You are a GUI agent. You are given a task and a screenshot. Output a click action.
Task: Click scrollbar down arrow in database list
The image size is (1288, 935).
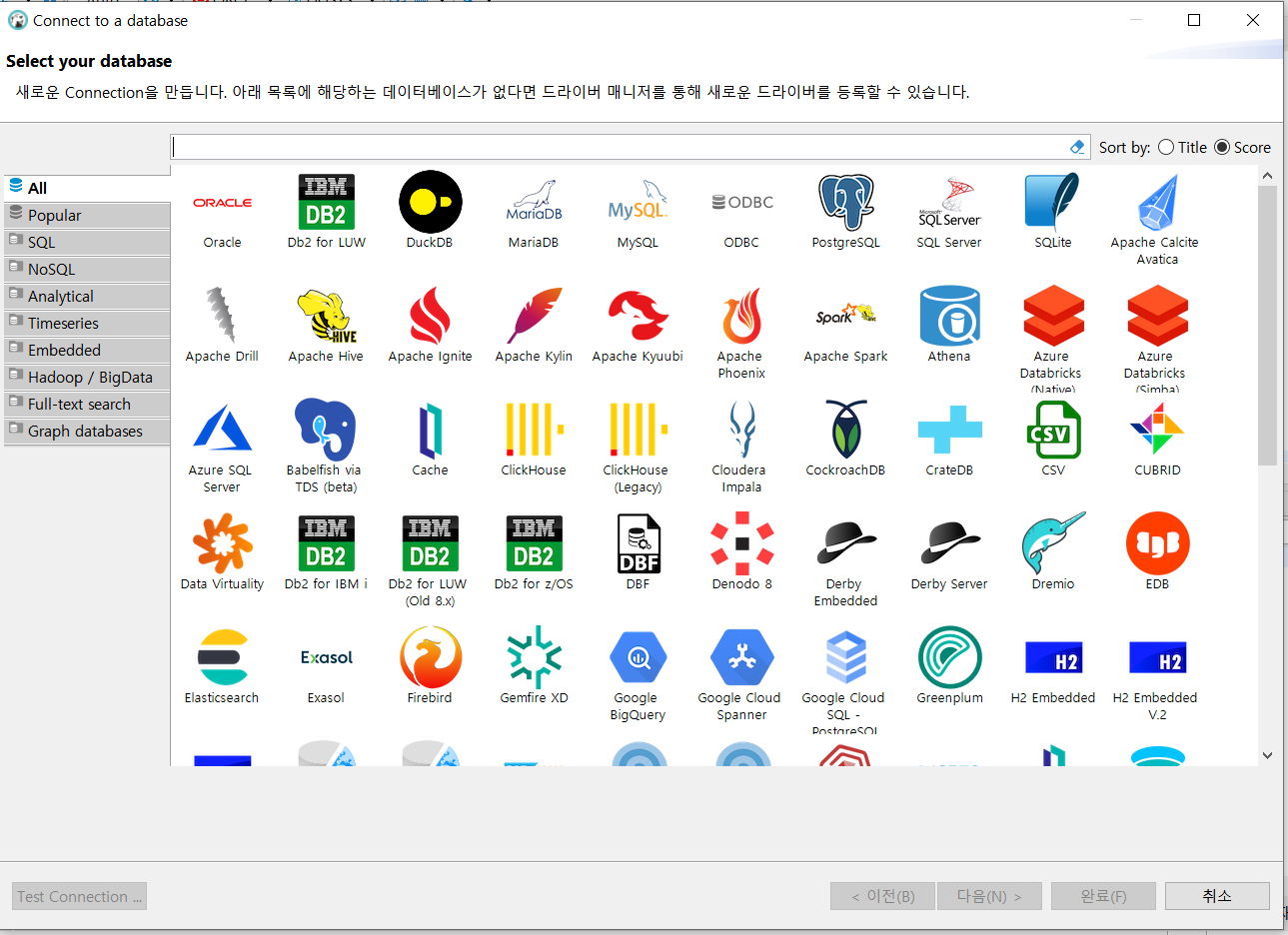[x=1267, y=756]
